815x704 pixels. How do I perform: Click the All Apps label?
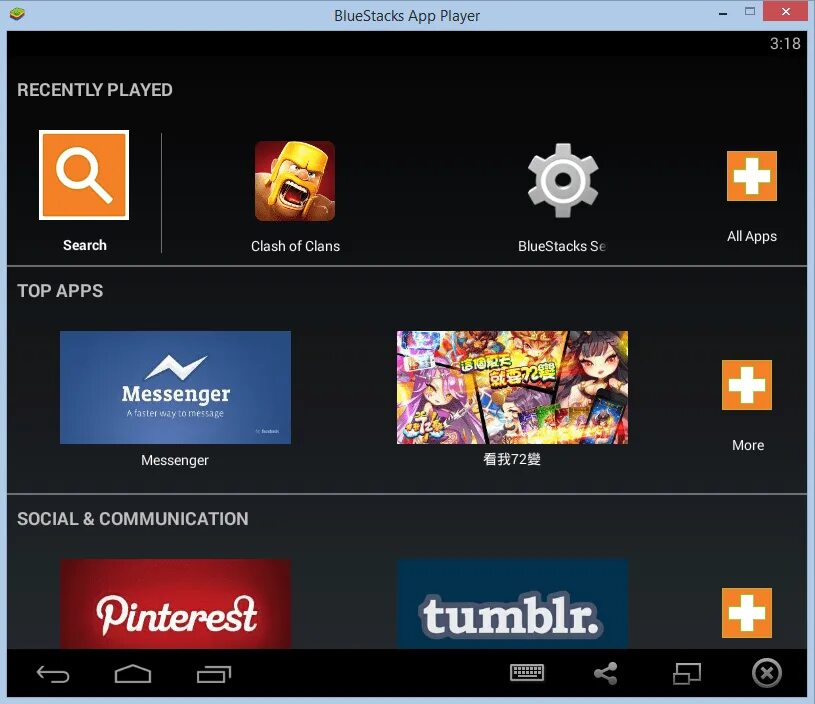pyautogui.click(x=752, y=237)
